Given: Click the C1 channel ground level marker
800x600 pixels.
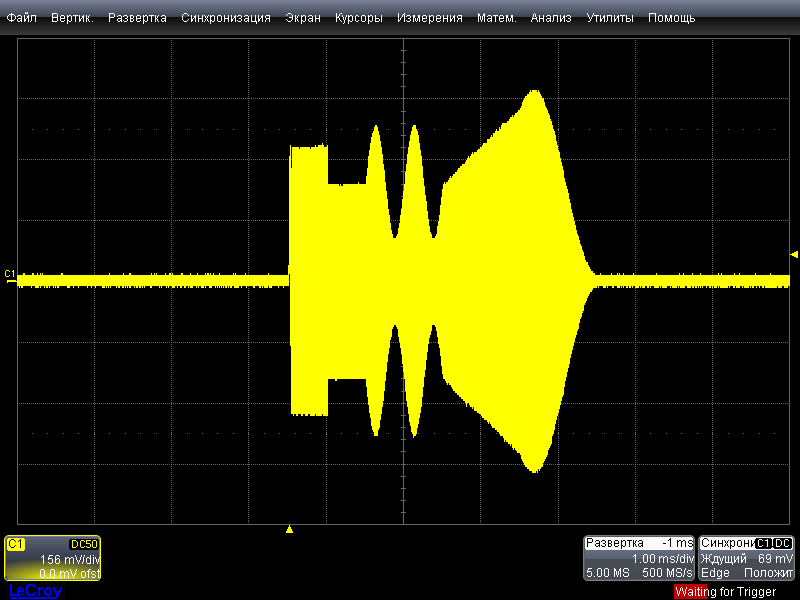Looking at the screenshot, I should (10, 274).
